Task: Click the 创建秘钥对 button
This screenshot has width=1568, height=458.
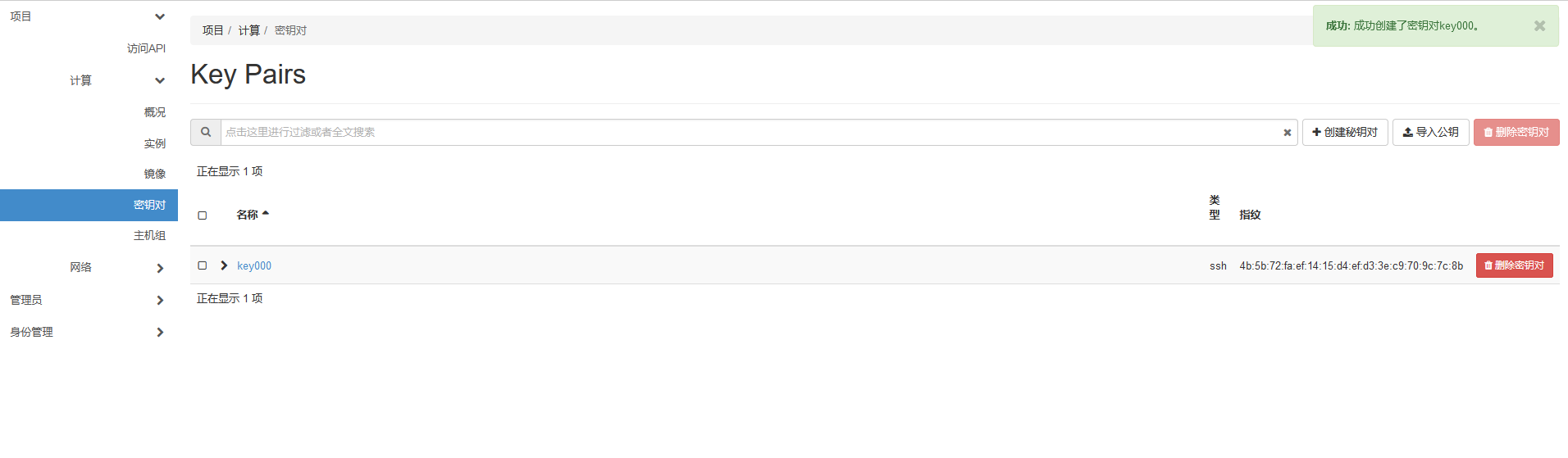Action: click(x=1345, y=132)
